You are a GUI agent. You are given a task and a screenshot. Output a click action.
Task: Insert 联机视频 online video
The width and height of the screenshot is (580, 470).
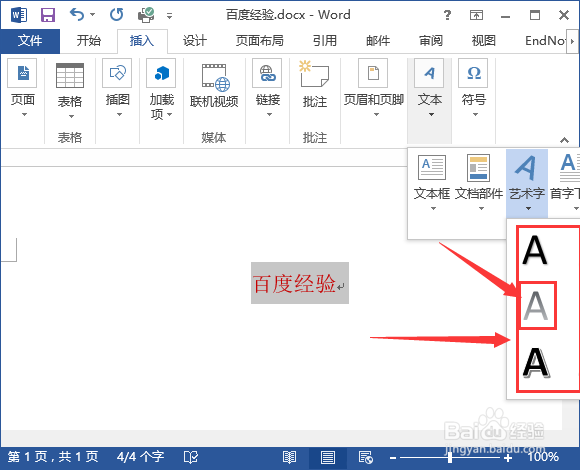214,86
